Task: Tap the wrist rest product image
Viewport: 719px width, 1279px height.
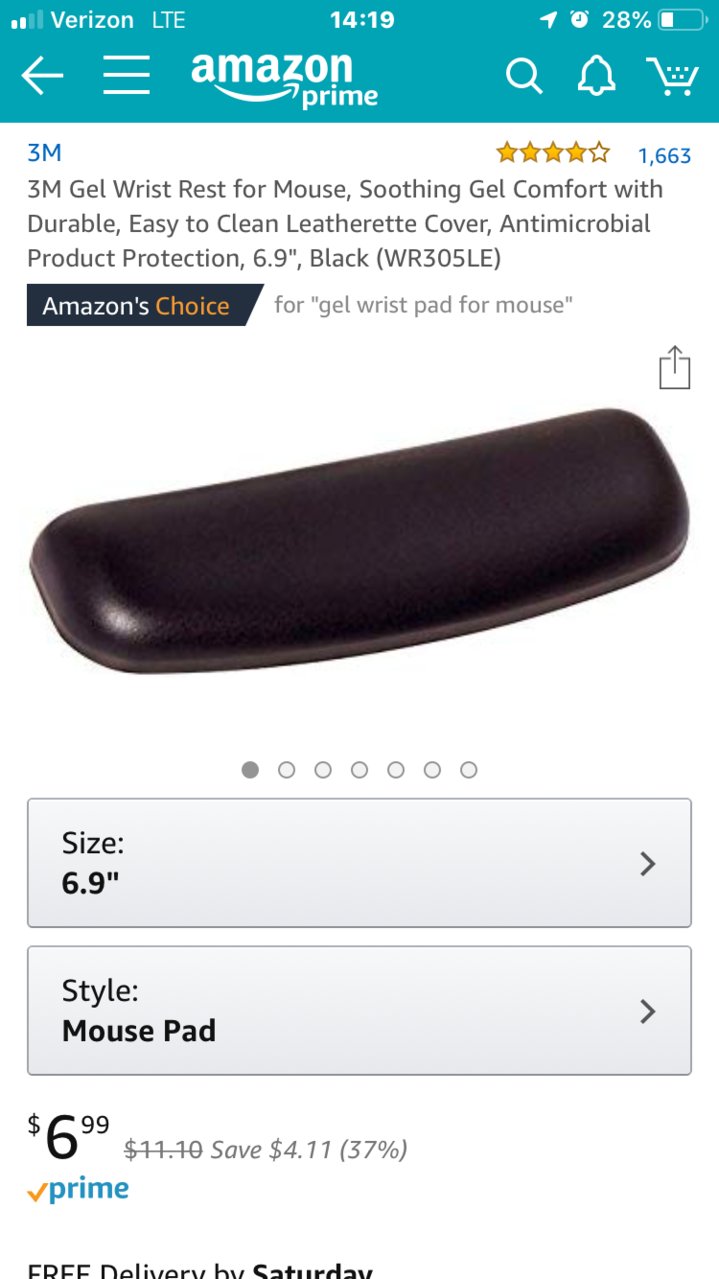Action: 359,541
